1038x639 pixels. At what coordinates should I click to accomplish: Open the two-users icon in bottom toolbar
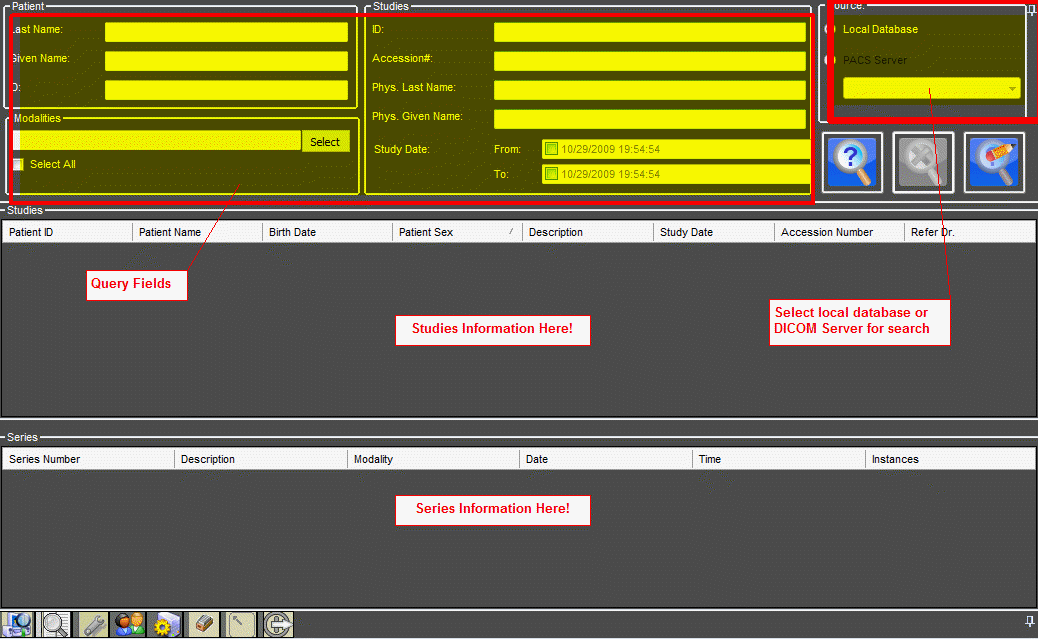click(129, 625)
